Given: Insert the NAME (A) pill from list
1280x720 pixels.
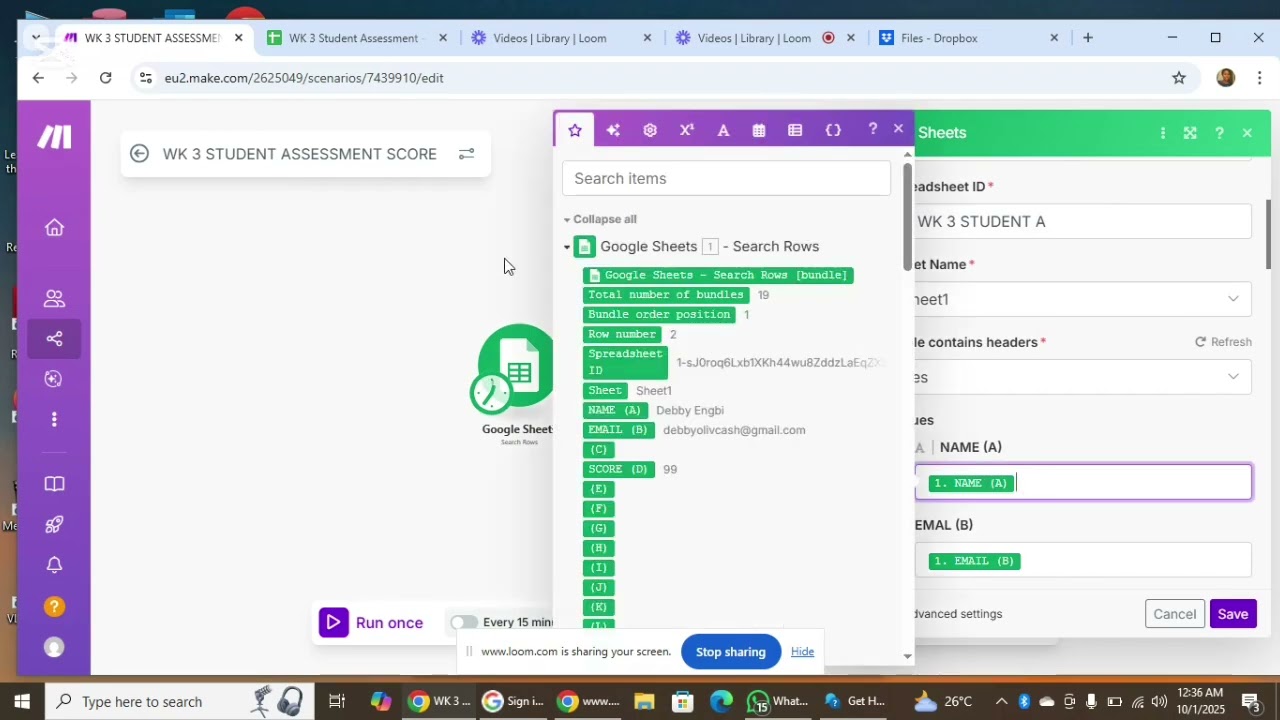Looking at the screenshot, I should [615, 411].
